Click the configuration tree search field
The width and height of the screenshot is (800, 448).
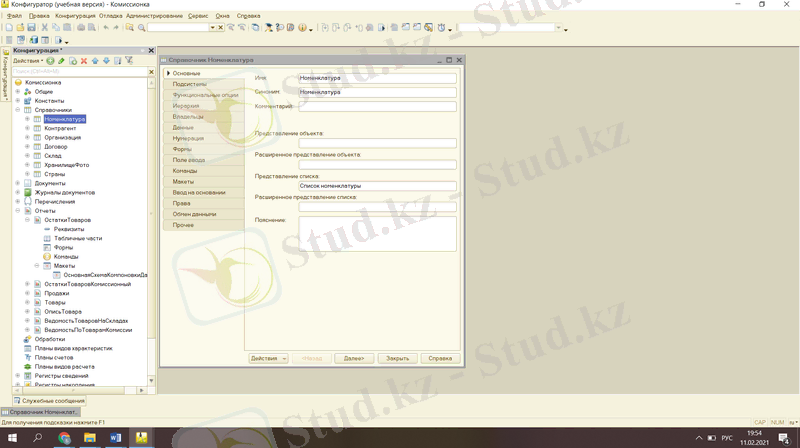tap(80, 72)
